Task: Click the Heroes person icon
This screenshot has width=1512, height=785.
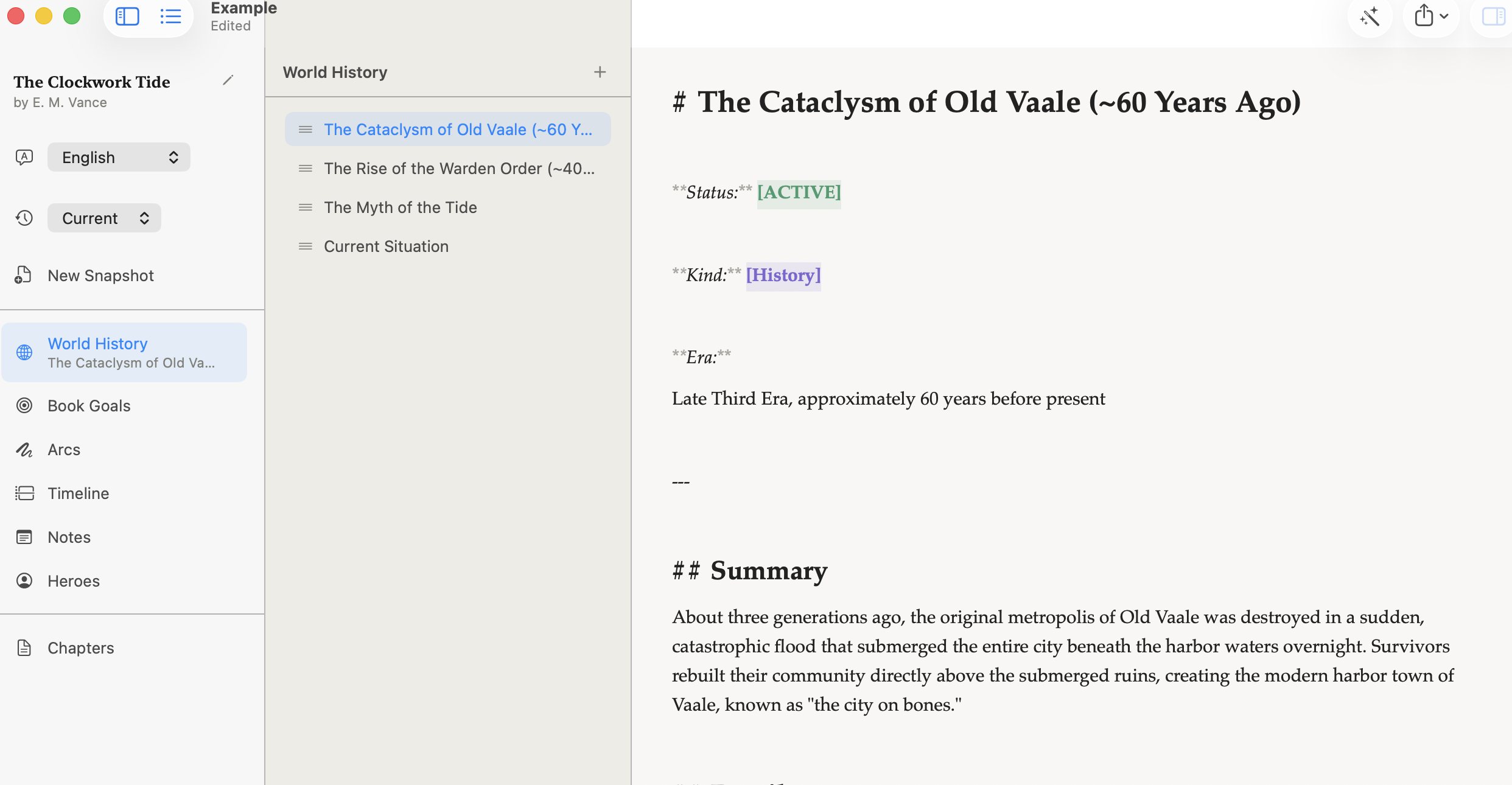Action: coord(24,581)
